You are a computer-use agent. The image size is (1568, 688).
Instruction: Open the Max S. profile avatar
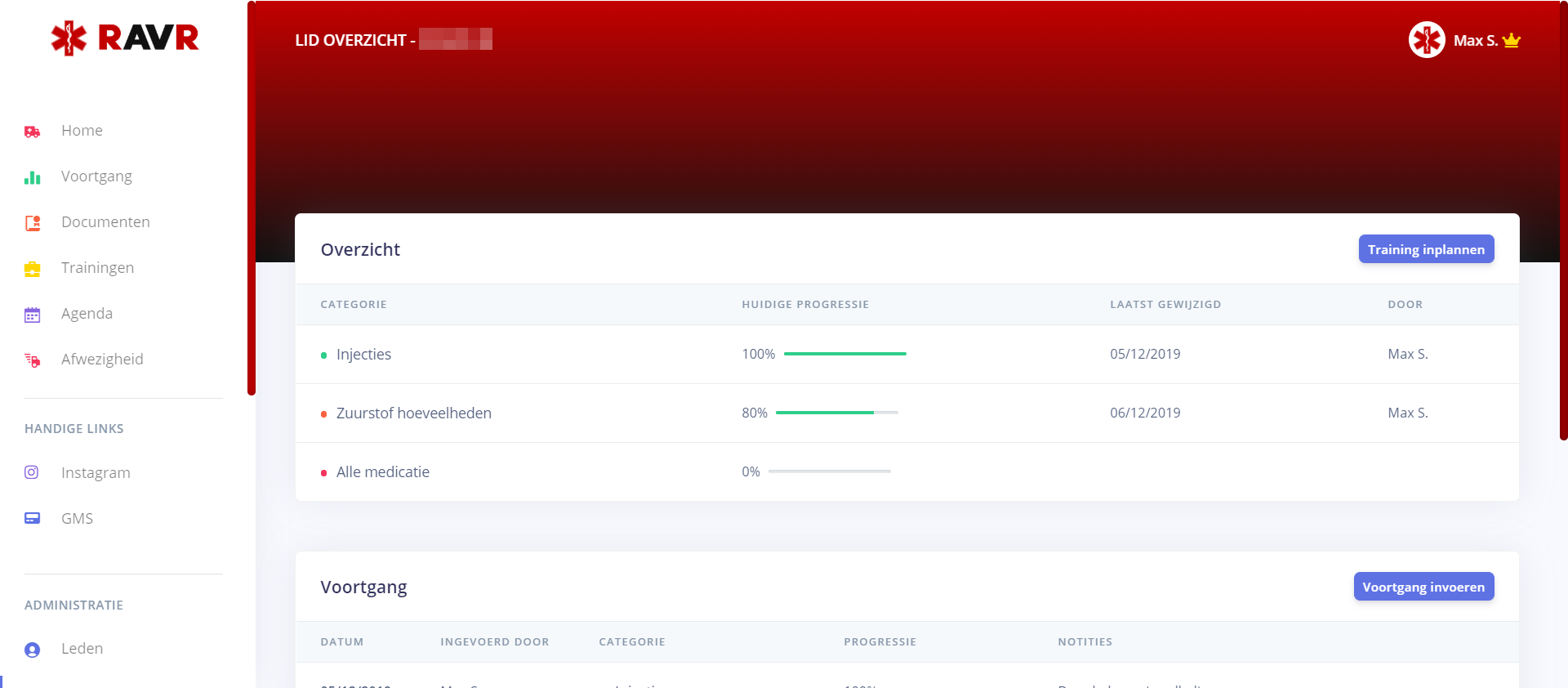[1426, 40]
